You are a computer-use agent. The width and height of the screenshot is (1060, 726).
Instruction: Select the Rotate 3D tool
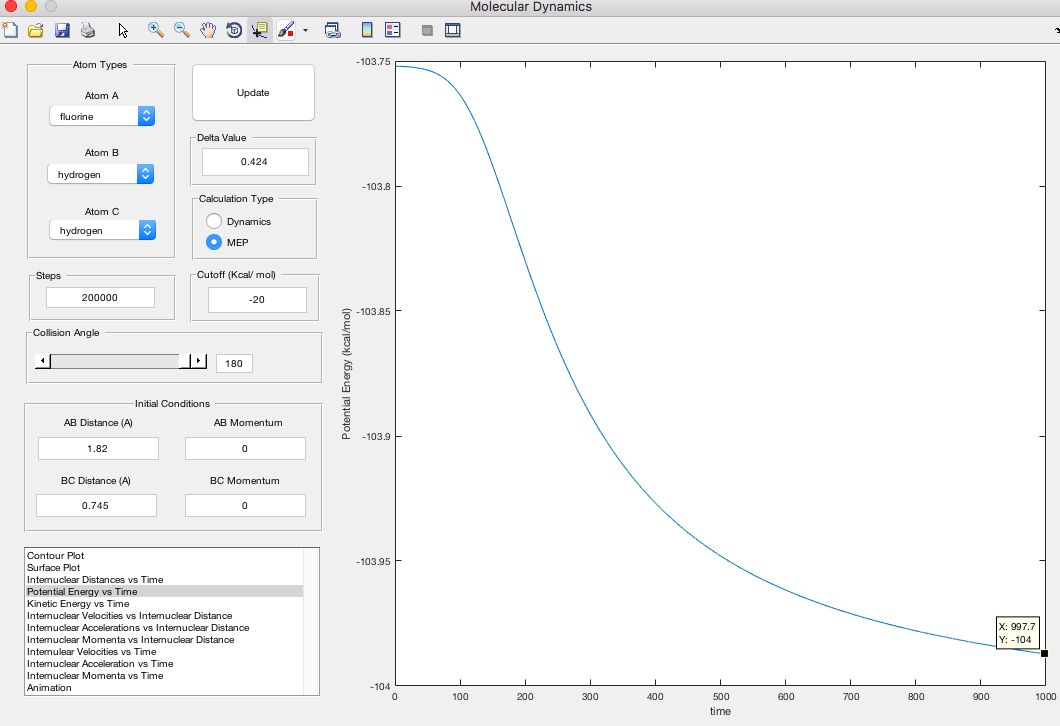point(233,30)
